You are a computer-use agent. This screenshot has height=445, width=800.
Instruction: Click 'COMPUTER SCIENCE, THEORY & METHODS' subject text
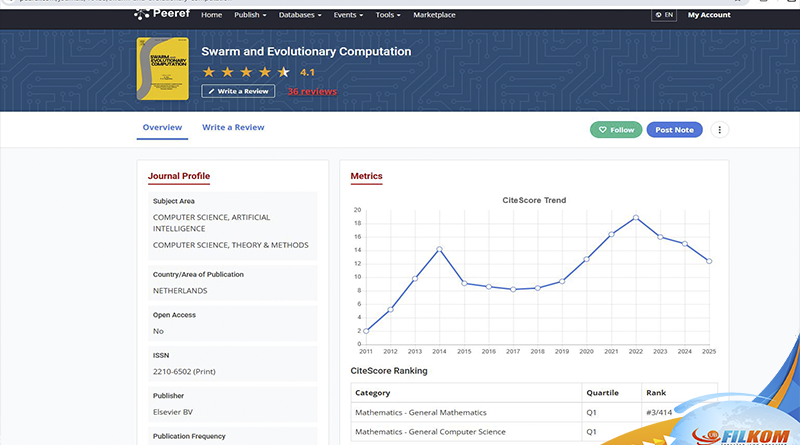[x=231, y=245]
